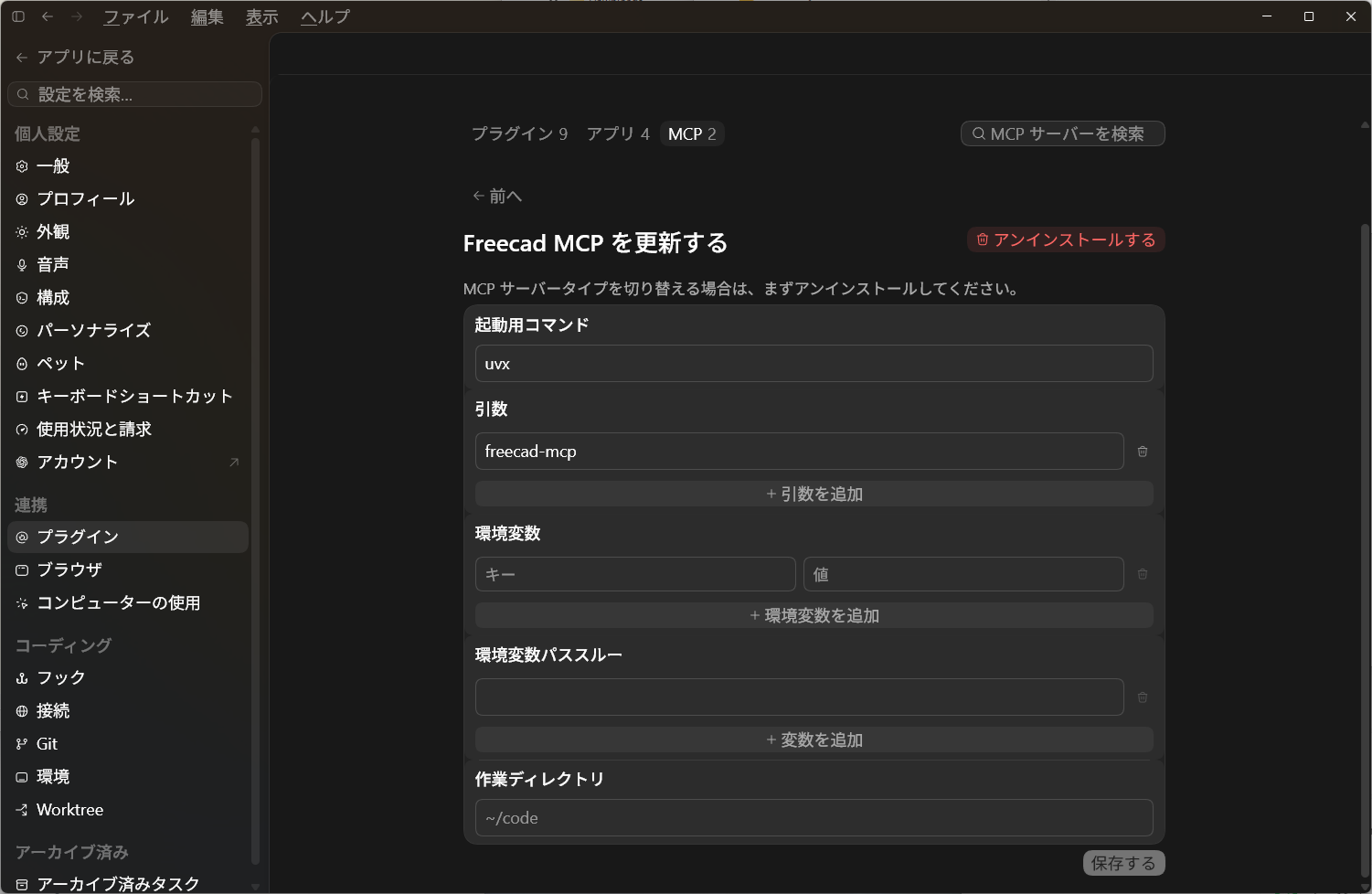Delete the 環境変数 key-value row
This screenshot has height=894, width=1372.
[x=1143, y=574]
